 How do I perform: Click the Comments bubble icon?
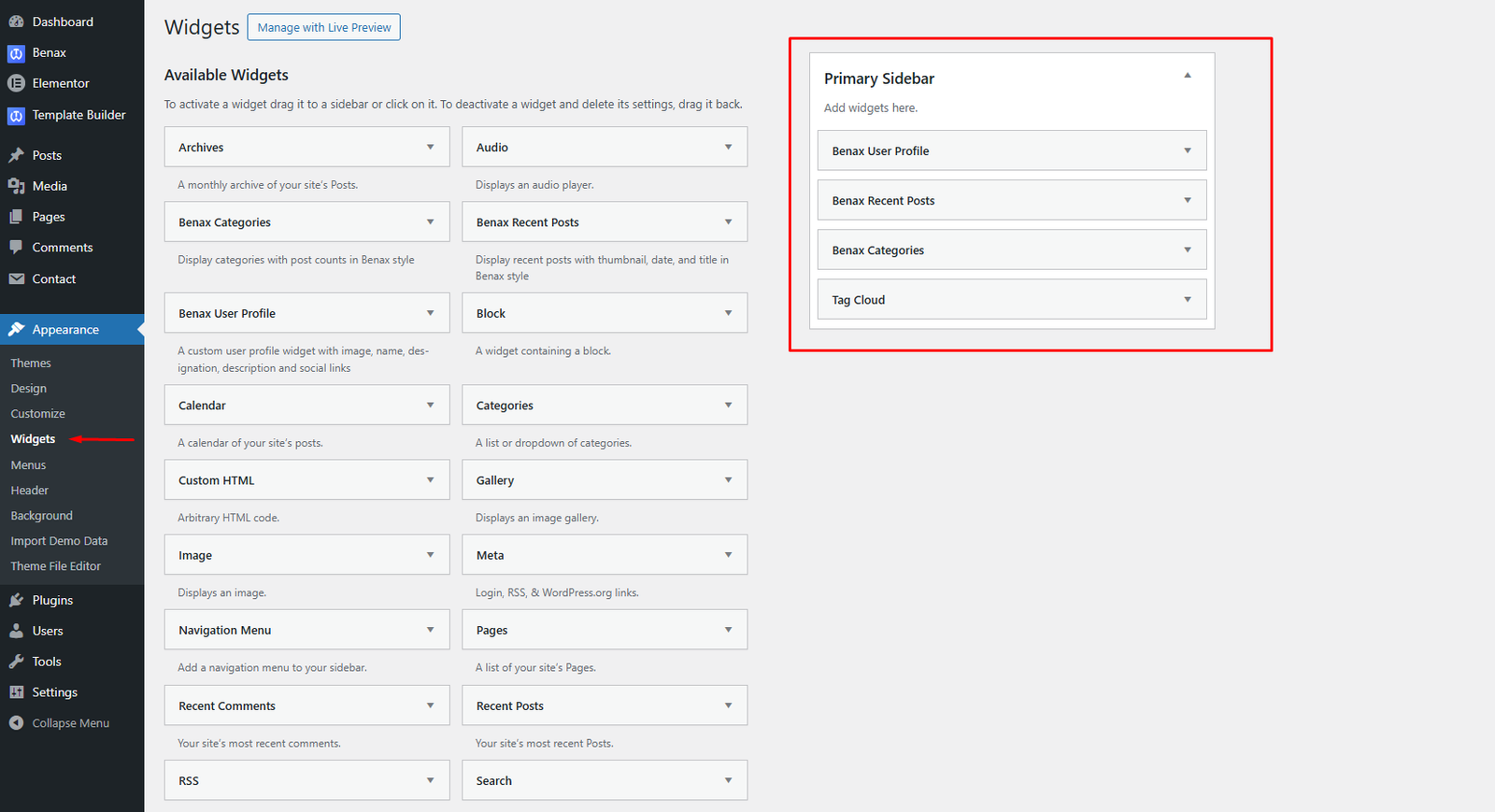(x=16, y=248)
